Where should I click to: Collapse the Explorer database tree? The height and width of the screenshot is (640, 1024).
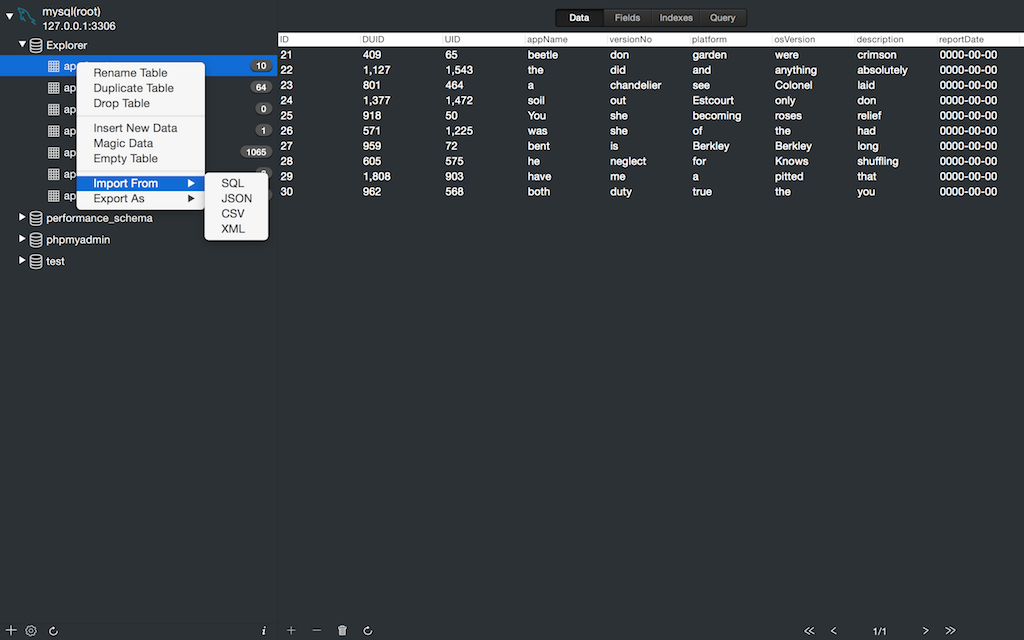point(22,45)
